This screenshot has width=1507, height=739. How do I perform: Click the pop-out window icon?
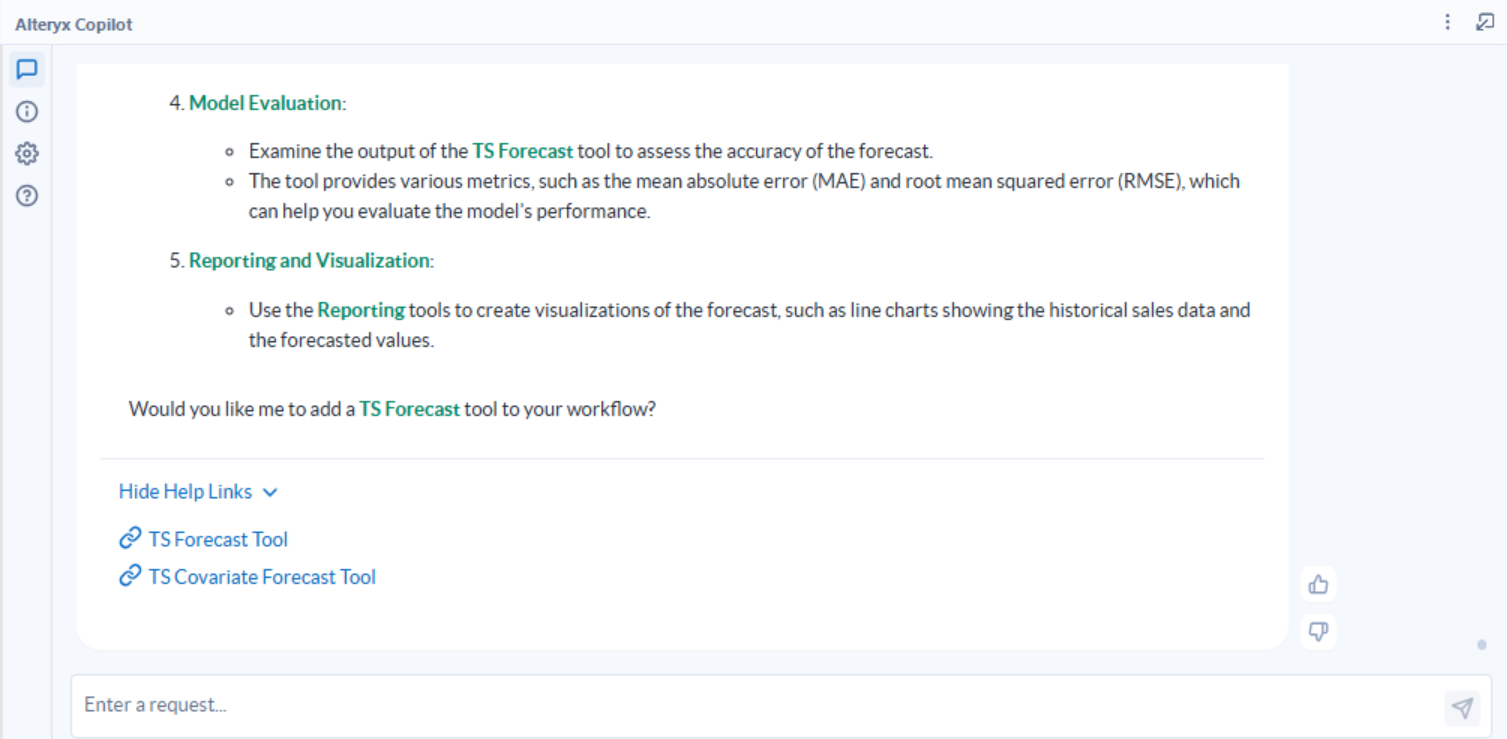[x=1485, y=22]
